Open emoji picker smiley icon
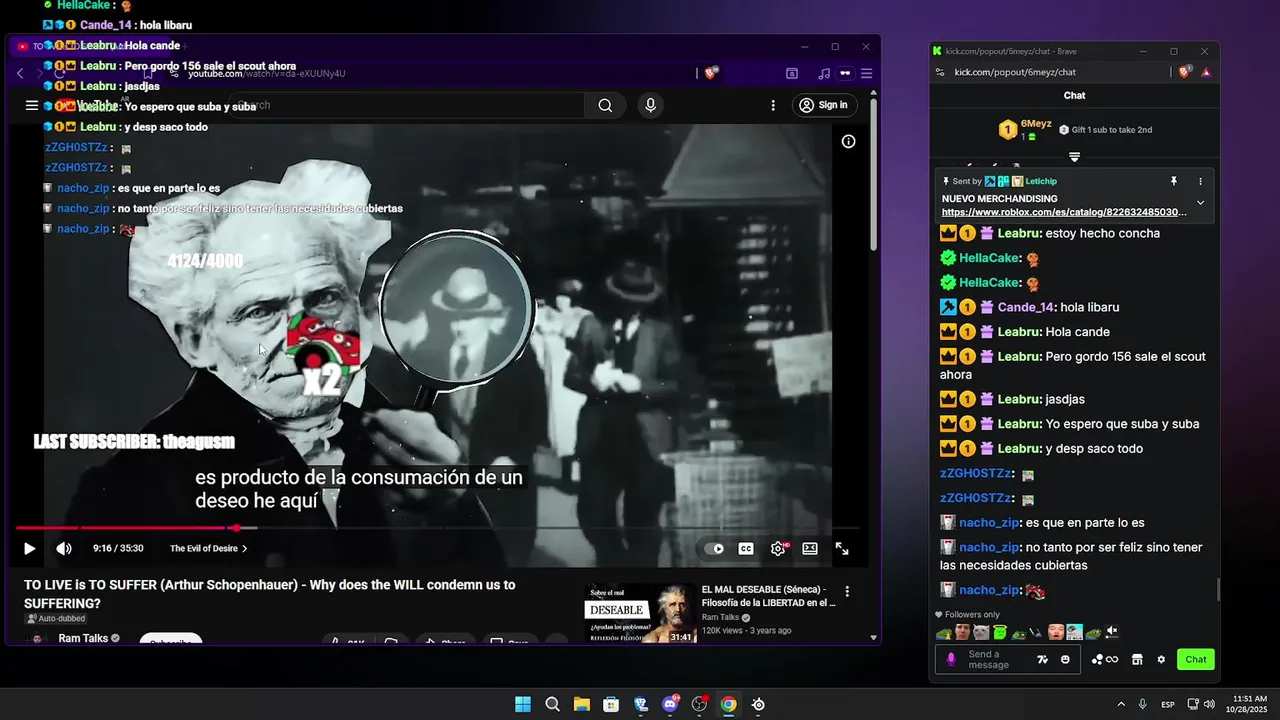 pyautogui.click(x=1065, y=659)
